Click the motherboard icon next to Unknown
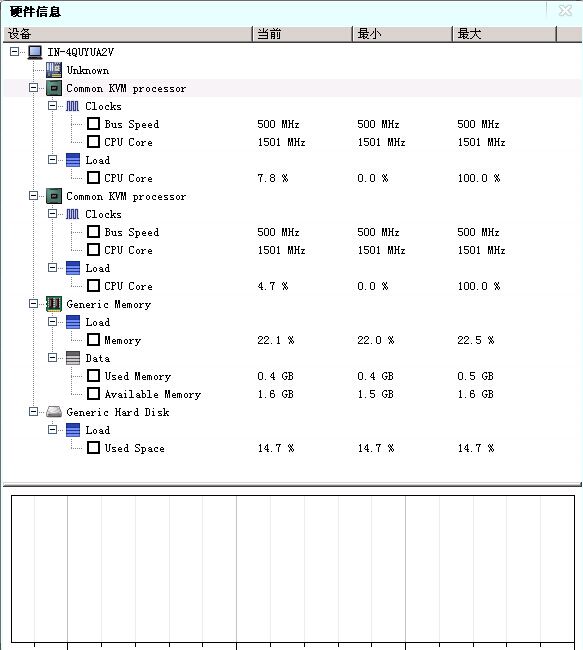Screen dimensions: 583x650 click(53, 70)
